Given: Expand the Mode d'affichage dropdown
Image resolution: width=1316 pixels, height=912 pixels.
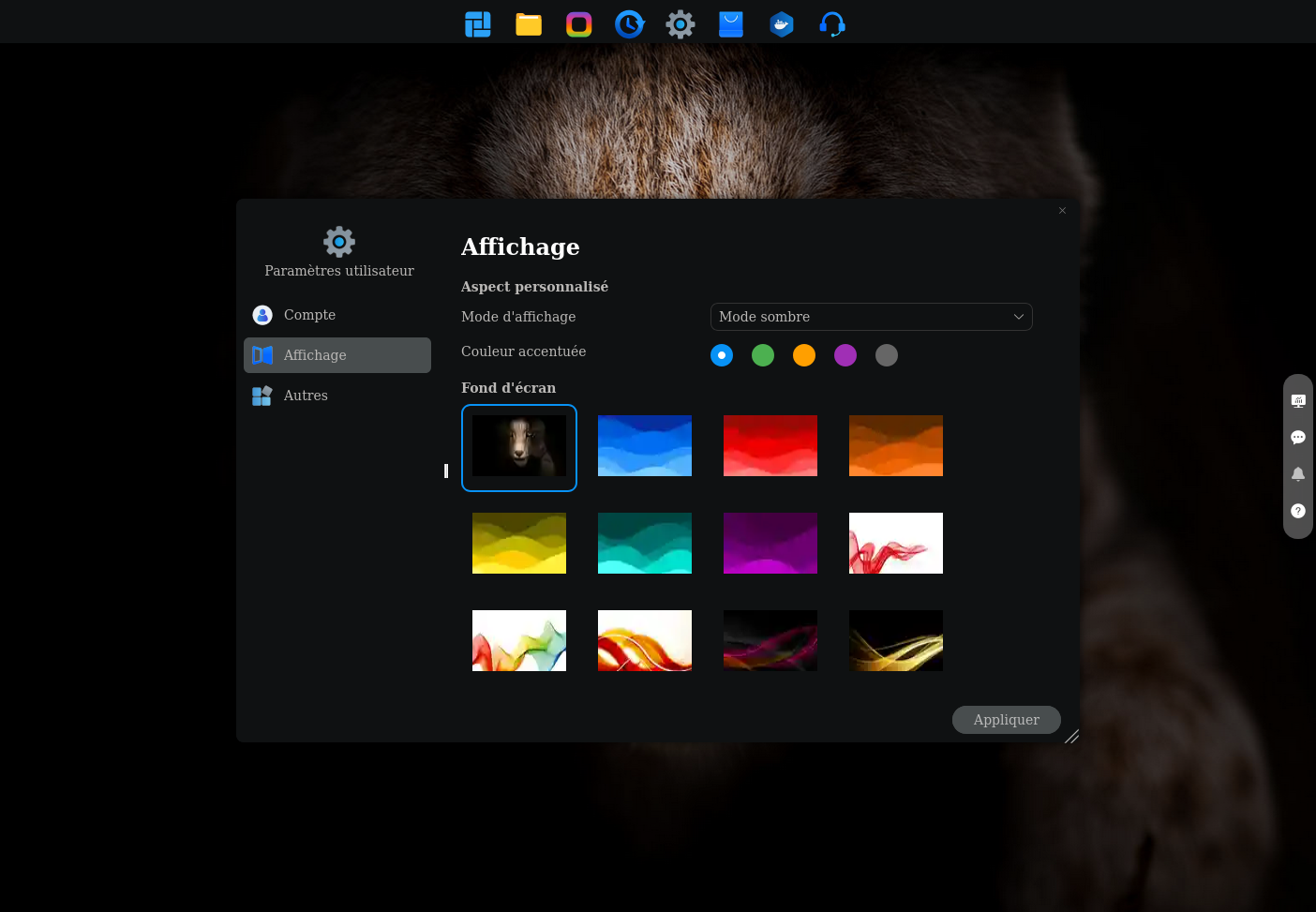Looking at the screenshot, I should coord(871,317).
